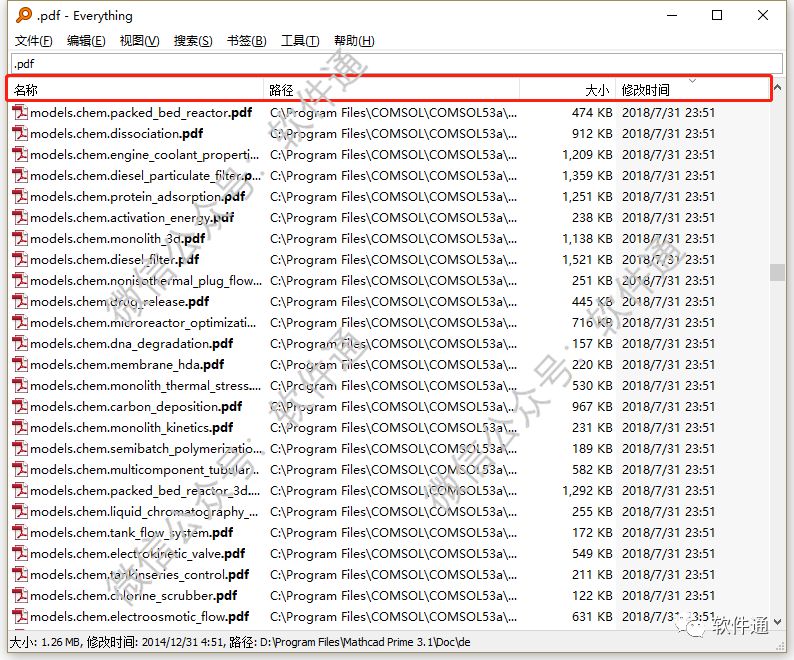Sort results by 路径 column header
This screenshot has height=660, width=794.
click(x=391, y=90)
